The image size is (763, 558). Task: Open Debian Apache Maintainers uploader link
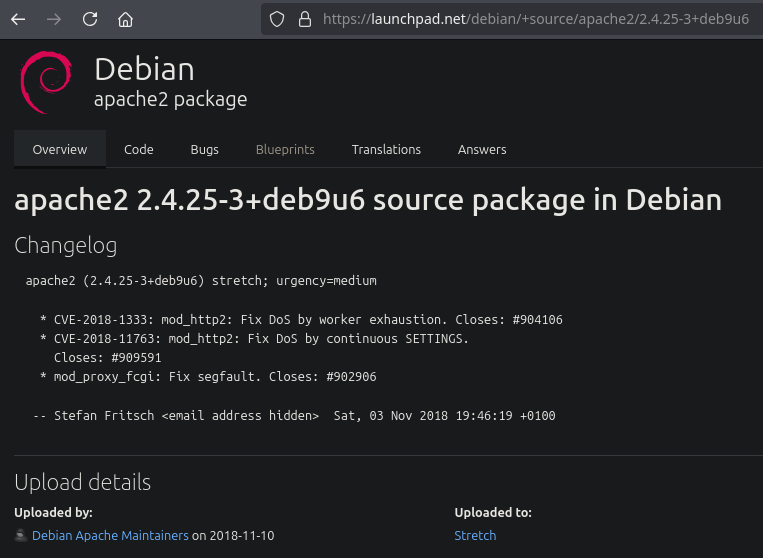[110, 535]
